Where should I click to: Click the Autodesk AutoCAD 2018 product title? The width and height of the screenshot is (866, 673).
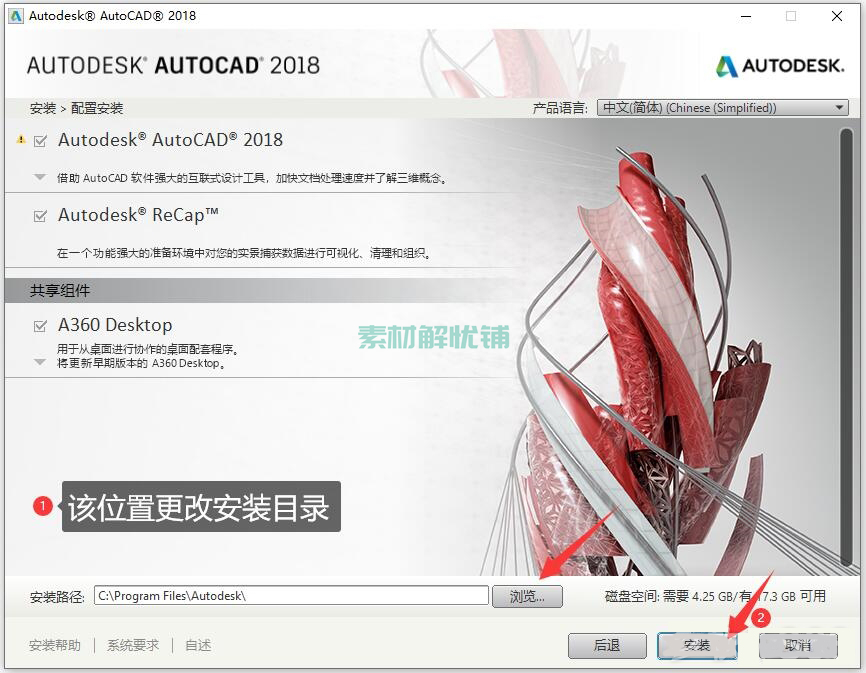click(170, 140)
